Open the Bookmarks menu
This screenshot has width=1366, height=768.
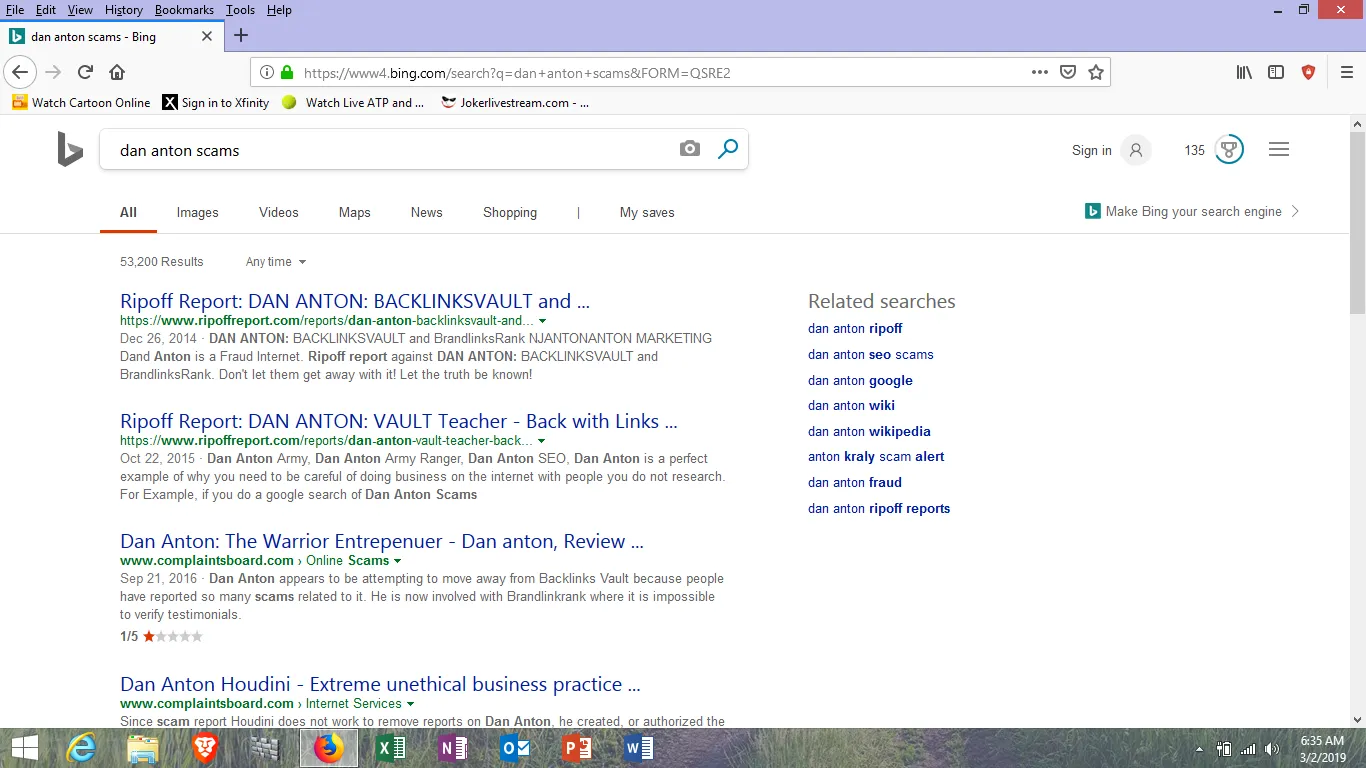tap(184, 10)
